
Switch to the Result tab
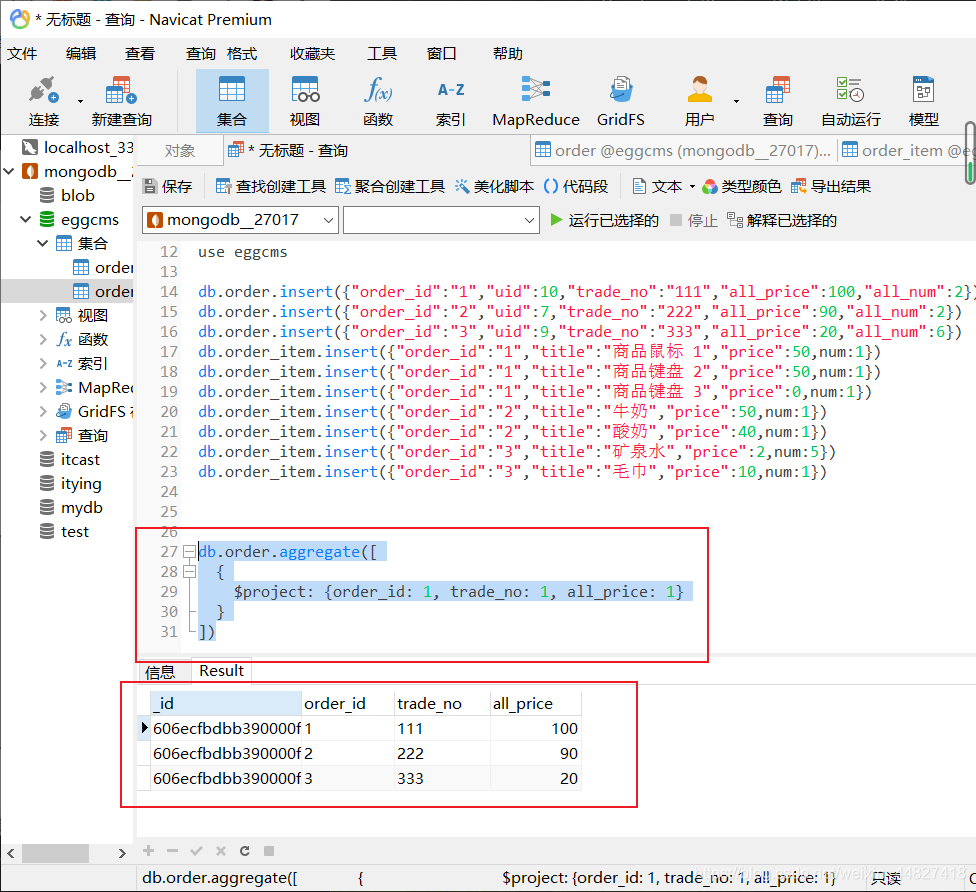[221, 671]
